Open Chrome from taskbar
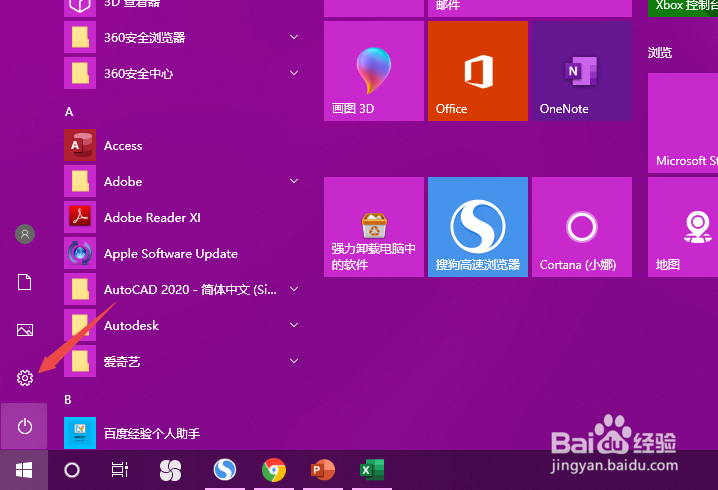 (x=274, y=470)
